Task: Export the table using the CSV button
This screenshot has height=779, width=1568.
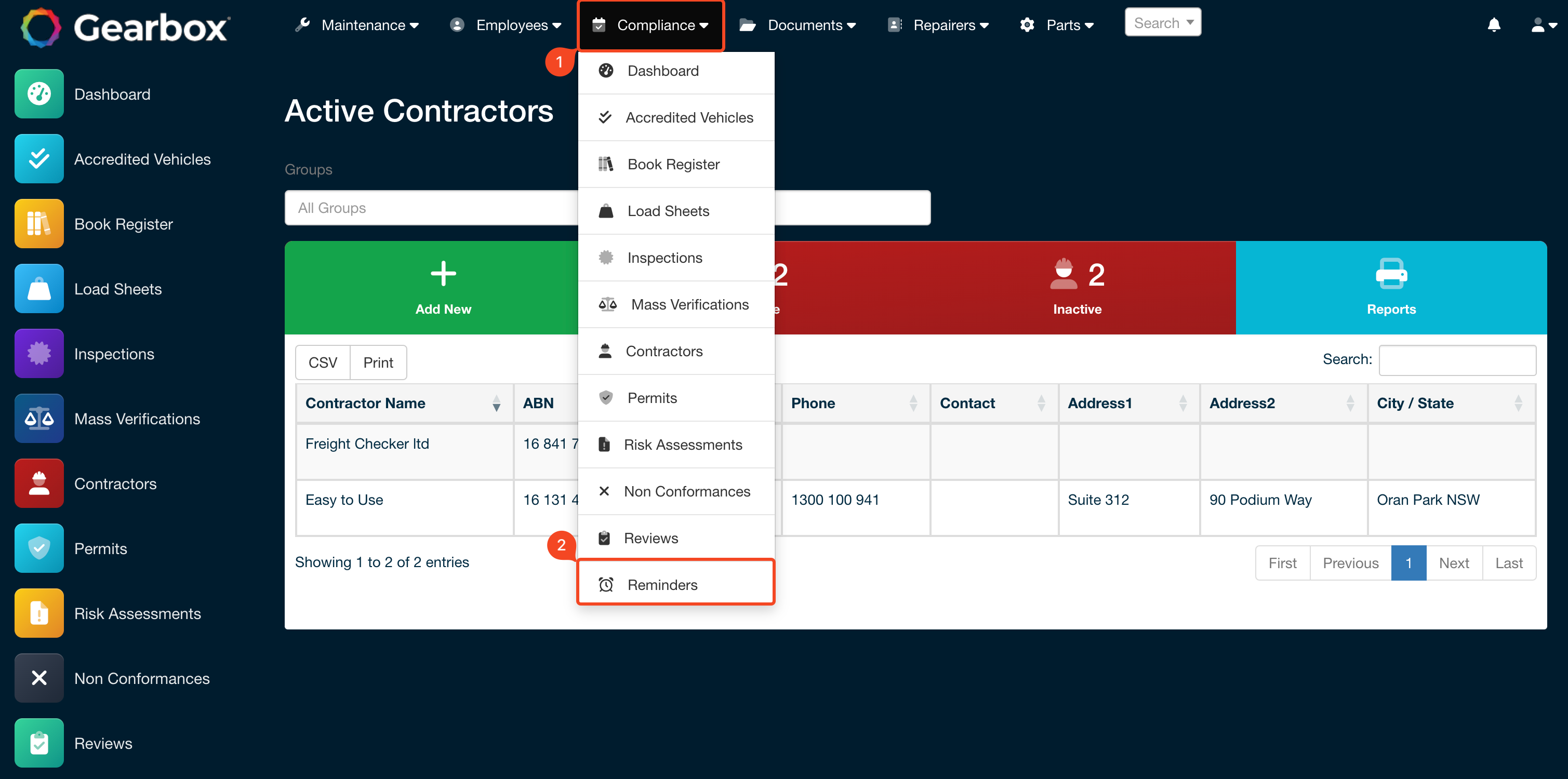Action: (323, 362)
